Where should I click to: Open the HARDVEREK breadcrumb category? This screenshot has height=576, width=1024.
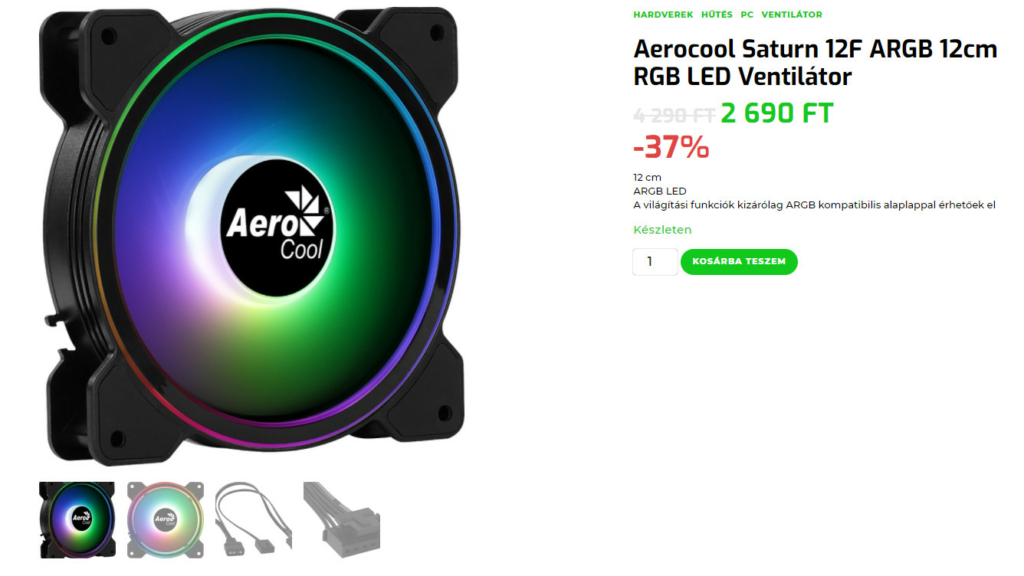663,14
